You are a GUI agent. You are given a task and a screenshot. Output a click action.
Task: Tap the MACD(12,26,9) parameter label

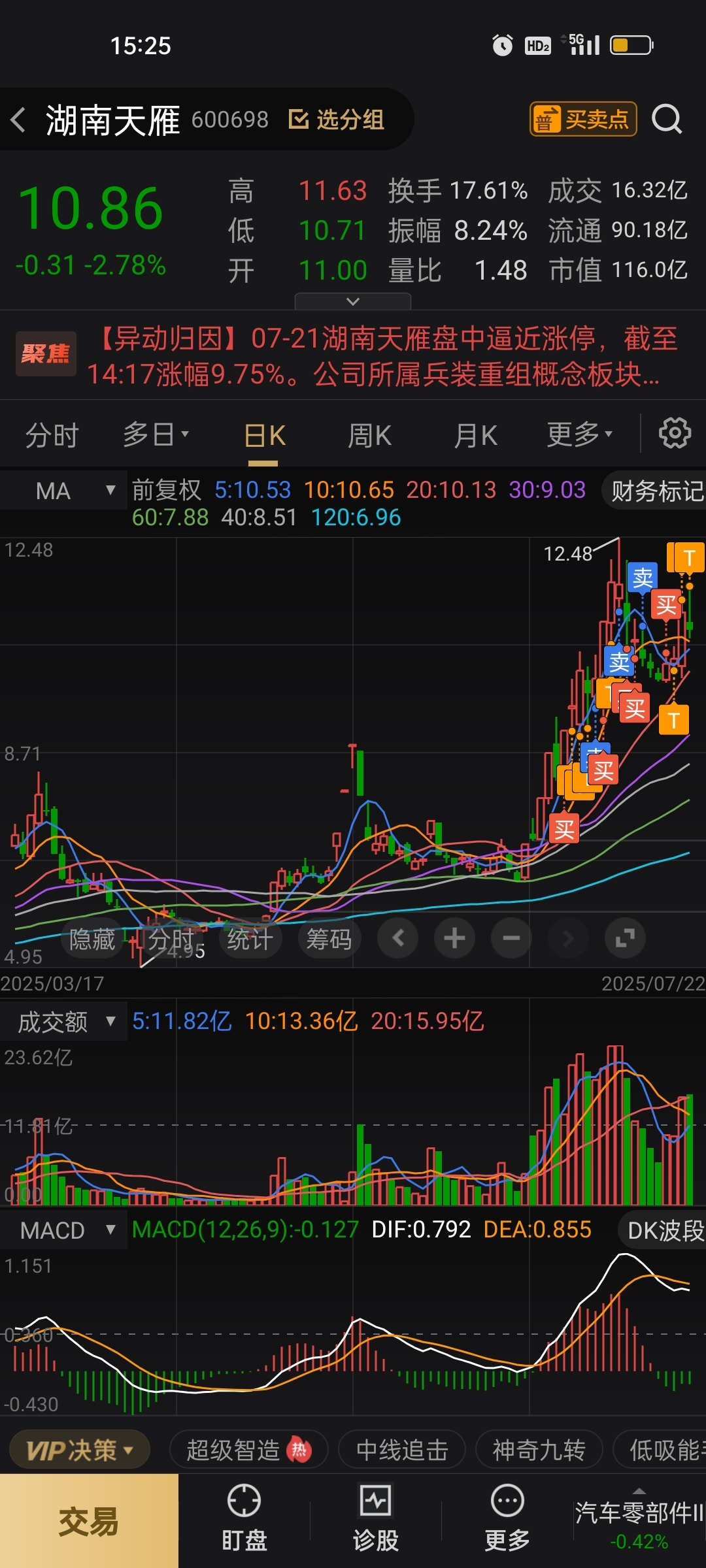[245, 1230]
